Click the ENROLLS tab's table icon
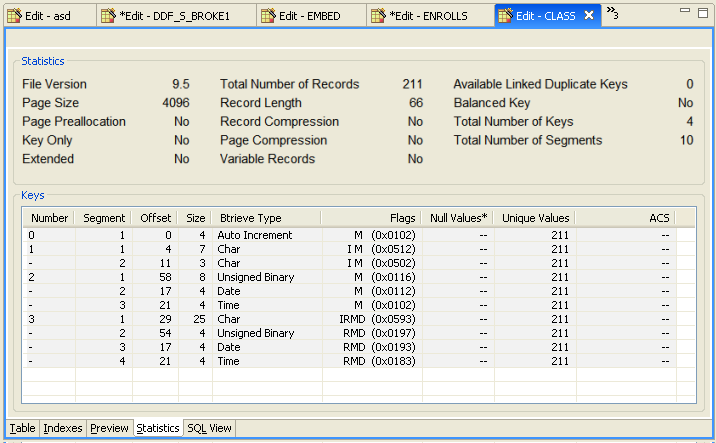This screenshot has width=716, height=443. point(378,16)
